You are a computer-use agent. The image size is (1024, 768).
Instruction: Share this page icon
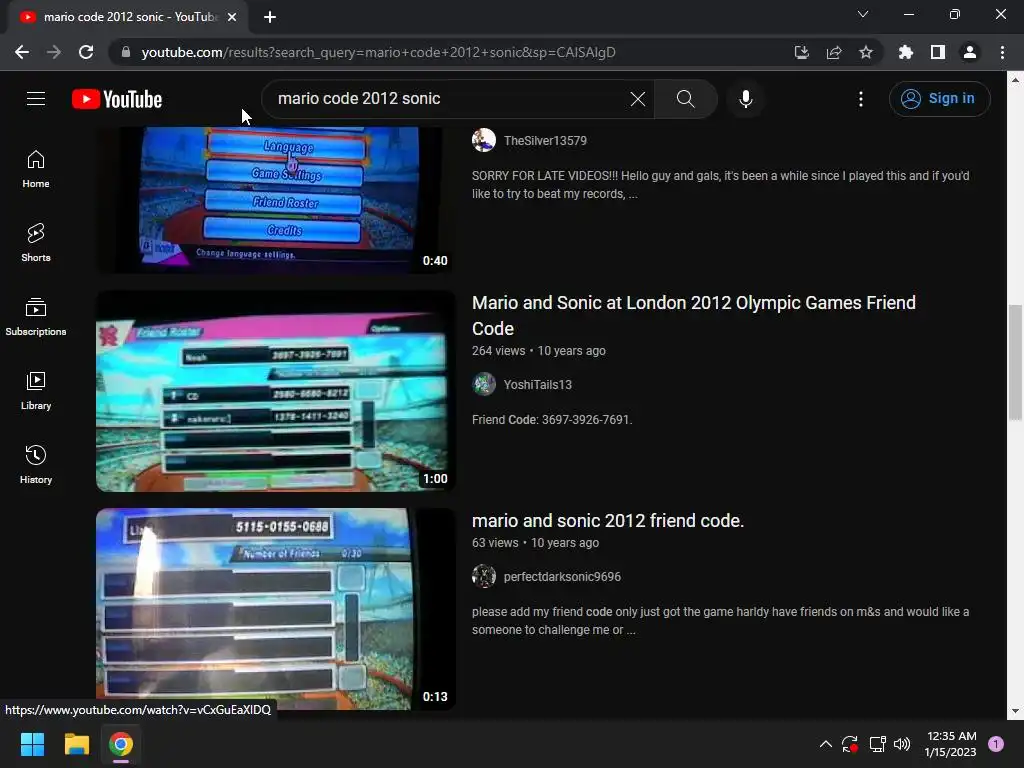click(834, 52)
